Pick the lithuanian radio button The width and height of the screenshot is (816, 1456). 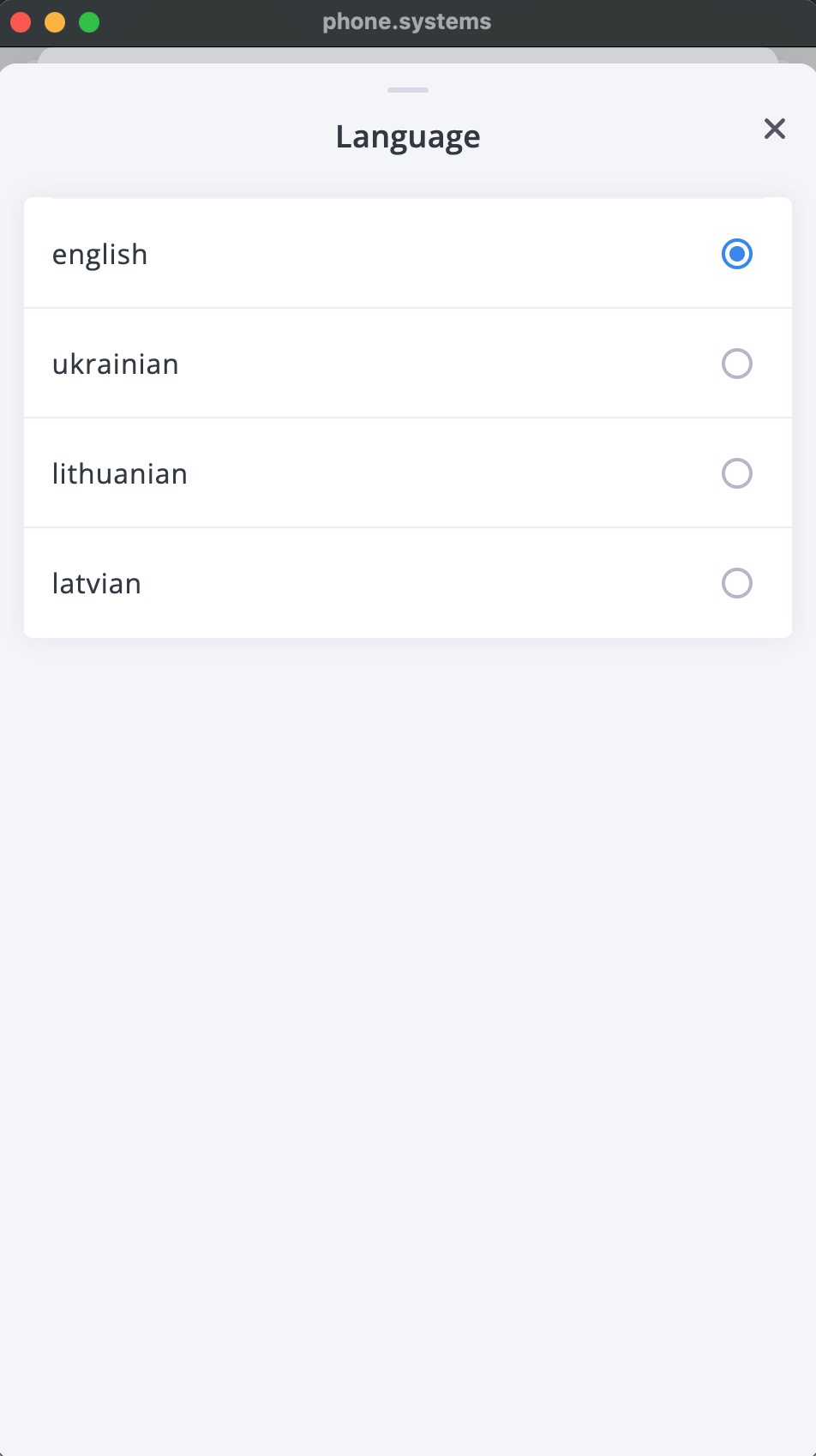737,473
